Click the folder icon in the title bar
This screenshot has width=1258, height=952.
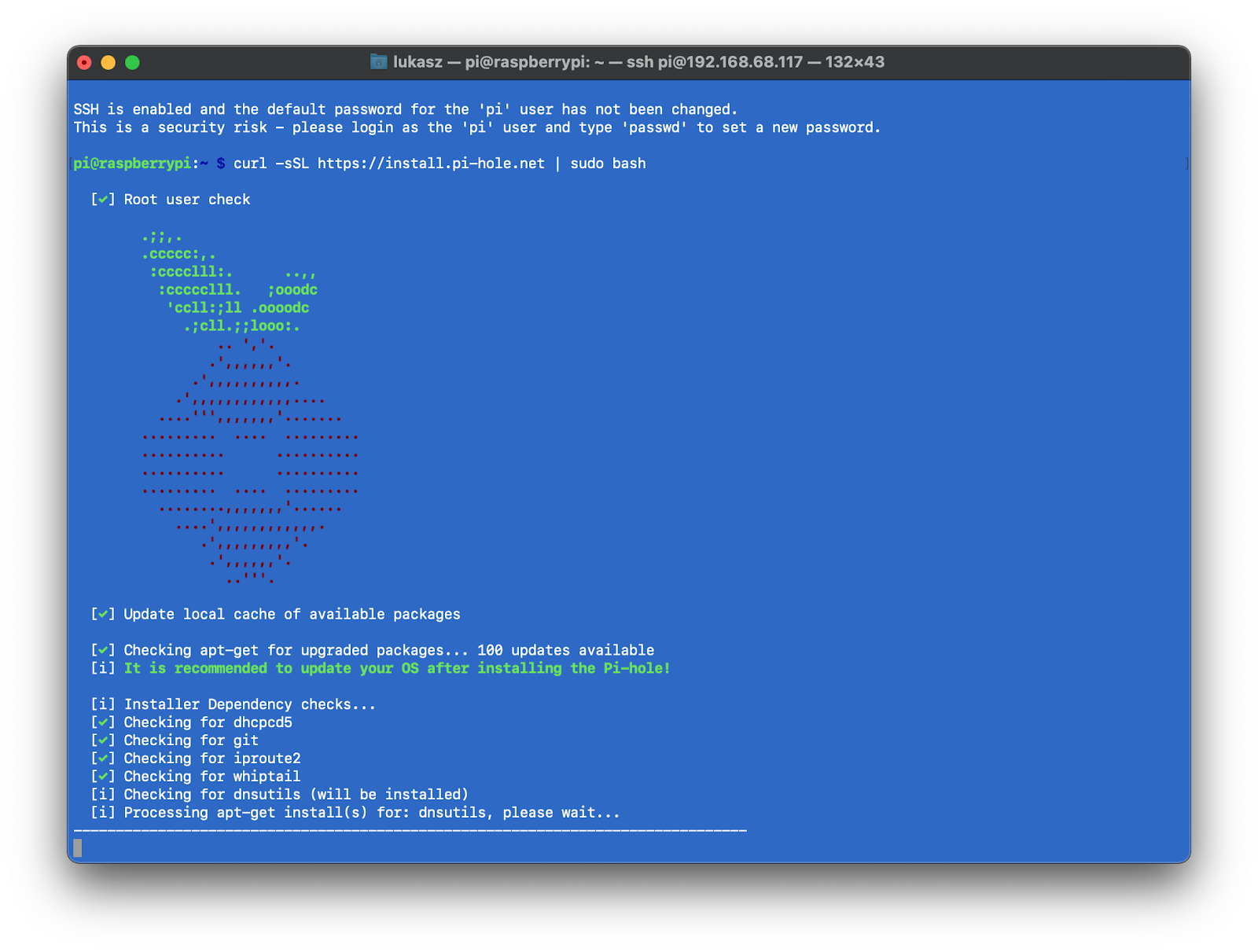point(378,61)
